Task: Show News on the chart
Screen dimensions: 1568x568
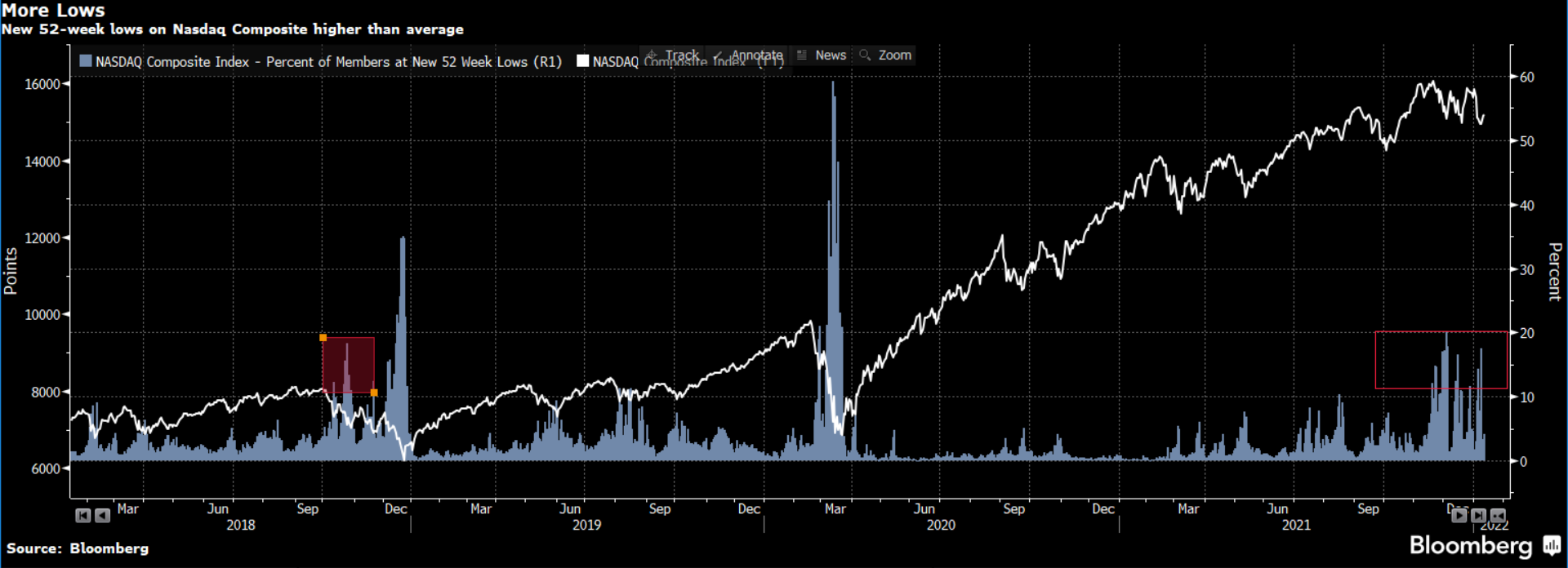Action: coord(822,55)
